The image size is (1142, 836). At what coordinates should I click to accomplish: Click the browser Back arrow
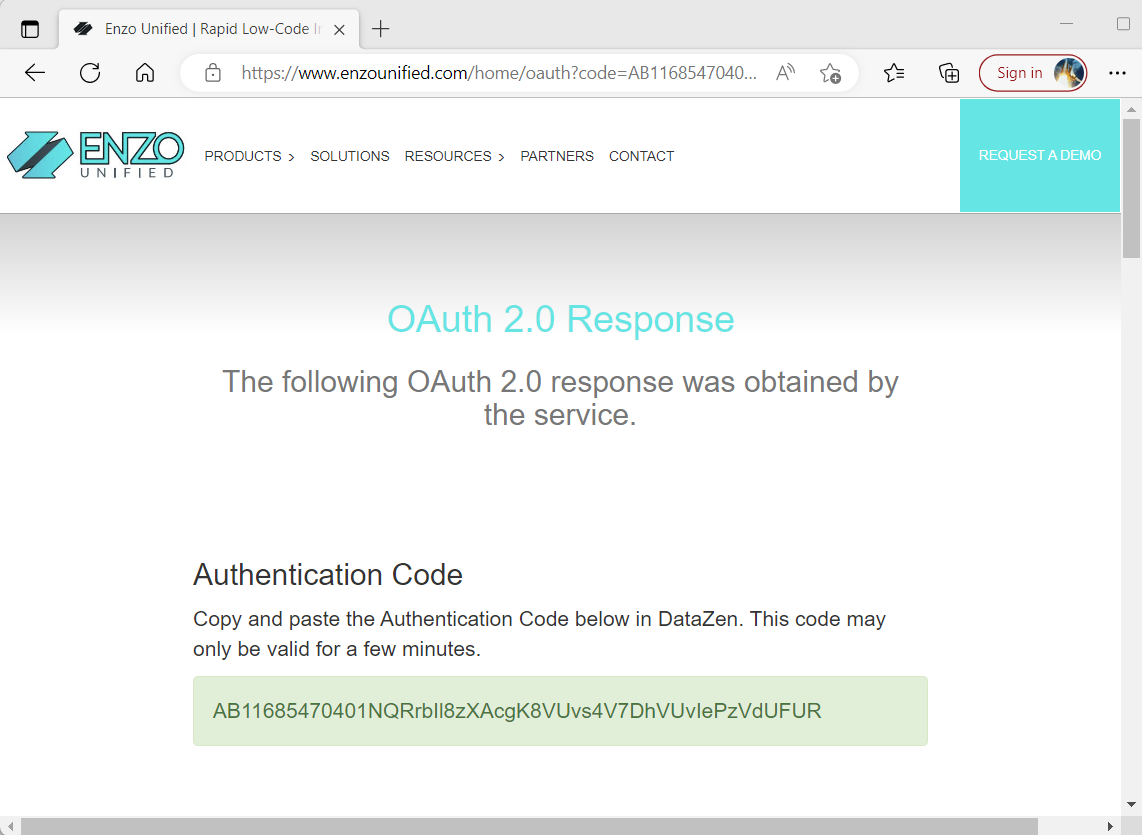tap(35, 72)
